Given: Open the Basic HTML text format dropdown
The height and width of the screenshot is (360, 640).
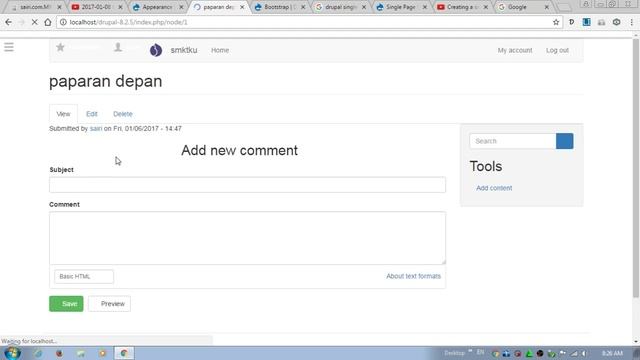Looking at the screenshot, I should pyautogui.click(x=84, y=276).
